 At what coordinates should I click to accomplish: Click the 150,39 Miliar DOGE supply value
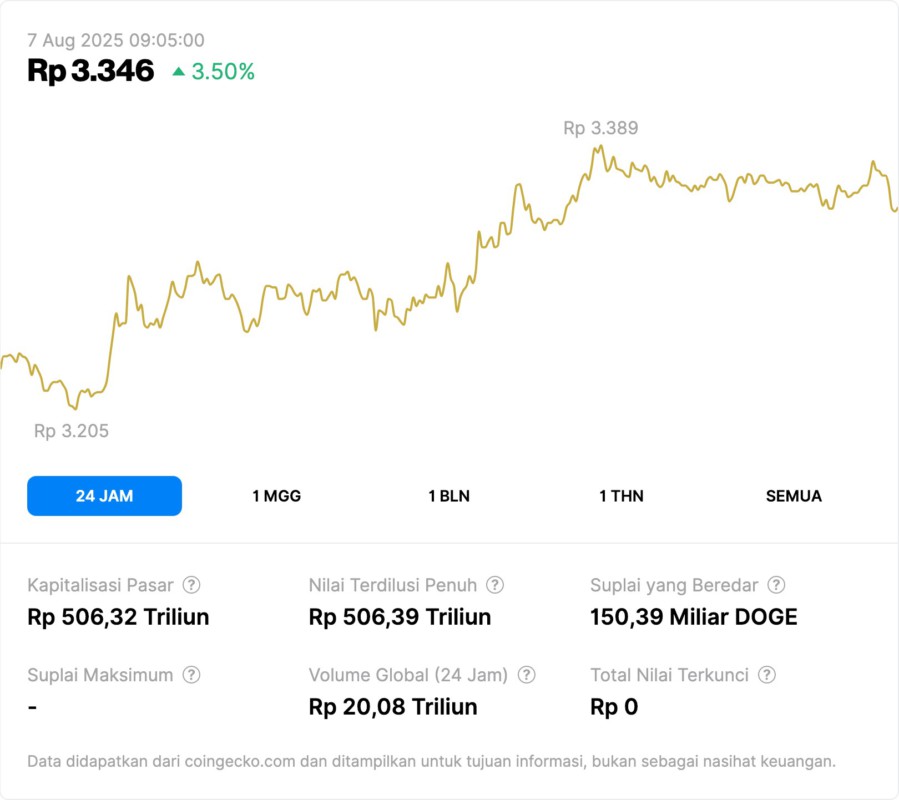coord(694,617)
